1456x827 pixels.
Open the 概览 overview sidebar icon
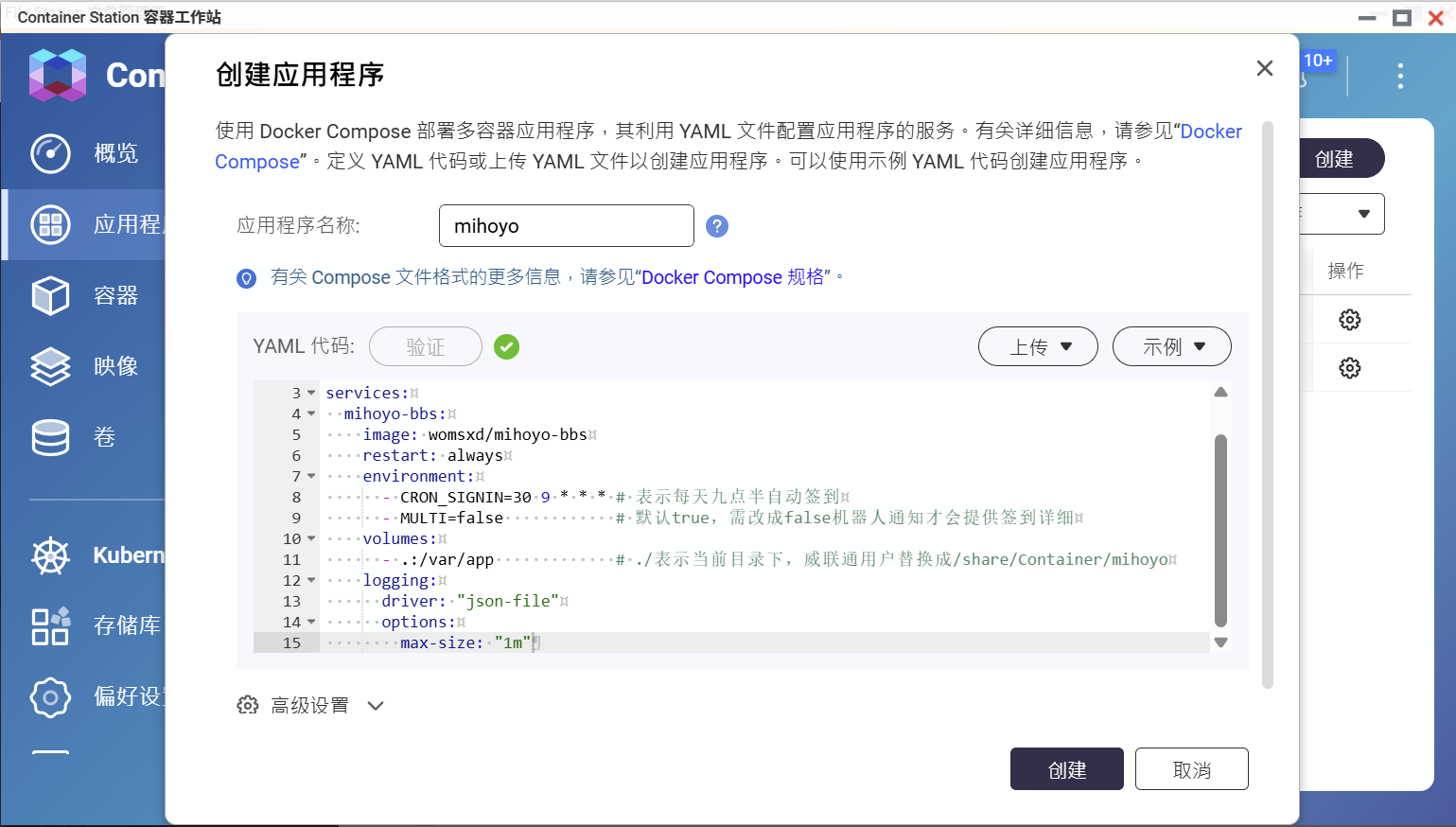coord(50,153)
